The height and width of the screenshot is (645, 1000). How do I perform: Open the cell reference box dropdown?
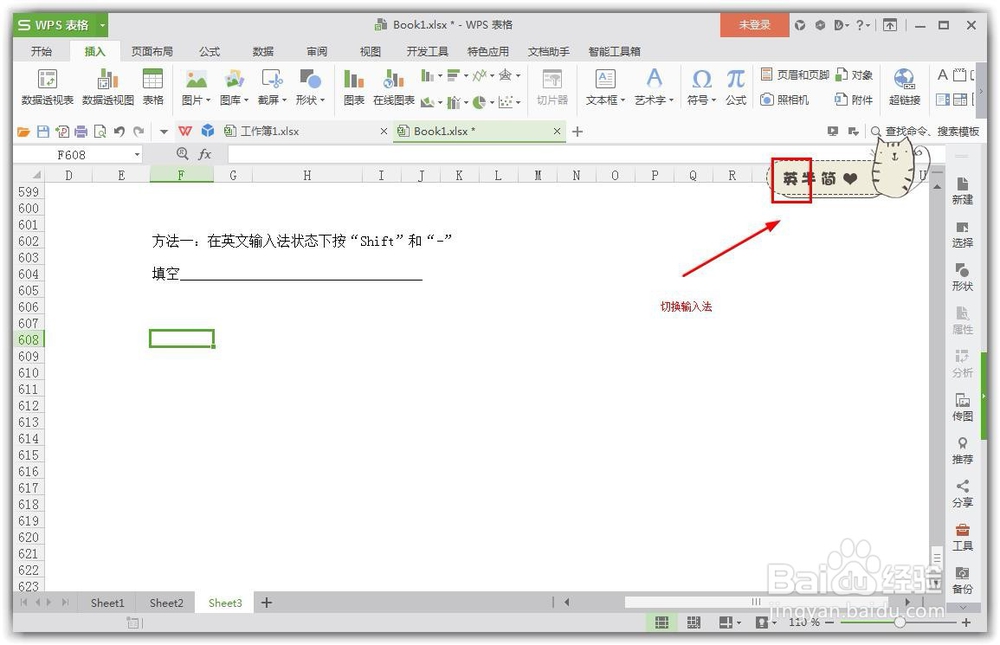[x=139, y=154]
